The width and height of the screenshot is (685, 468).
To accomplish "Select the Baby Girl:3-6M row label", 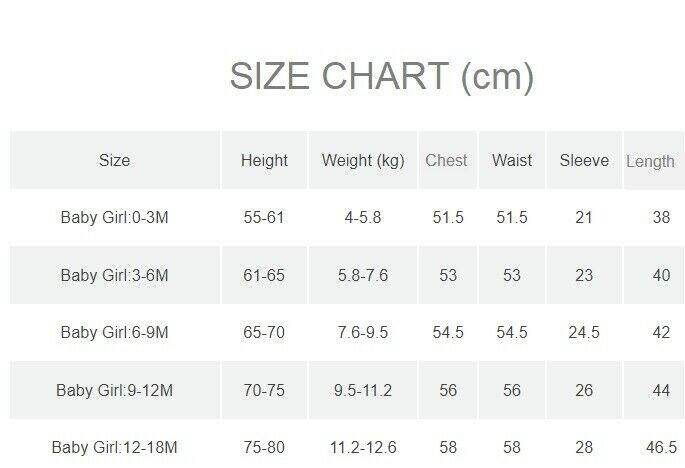I will (x=114, y=275).
